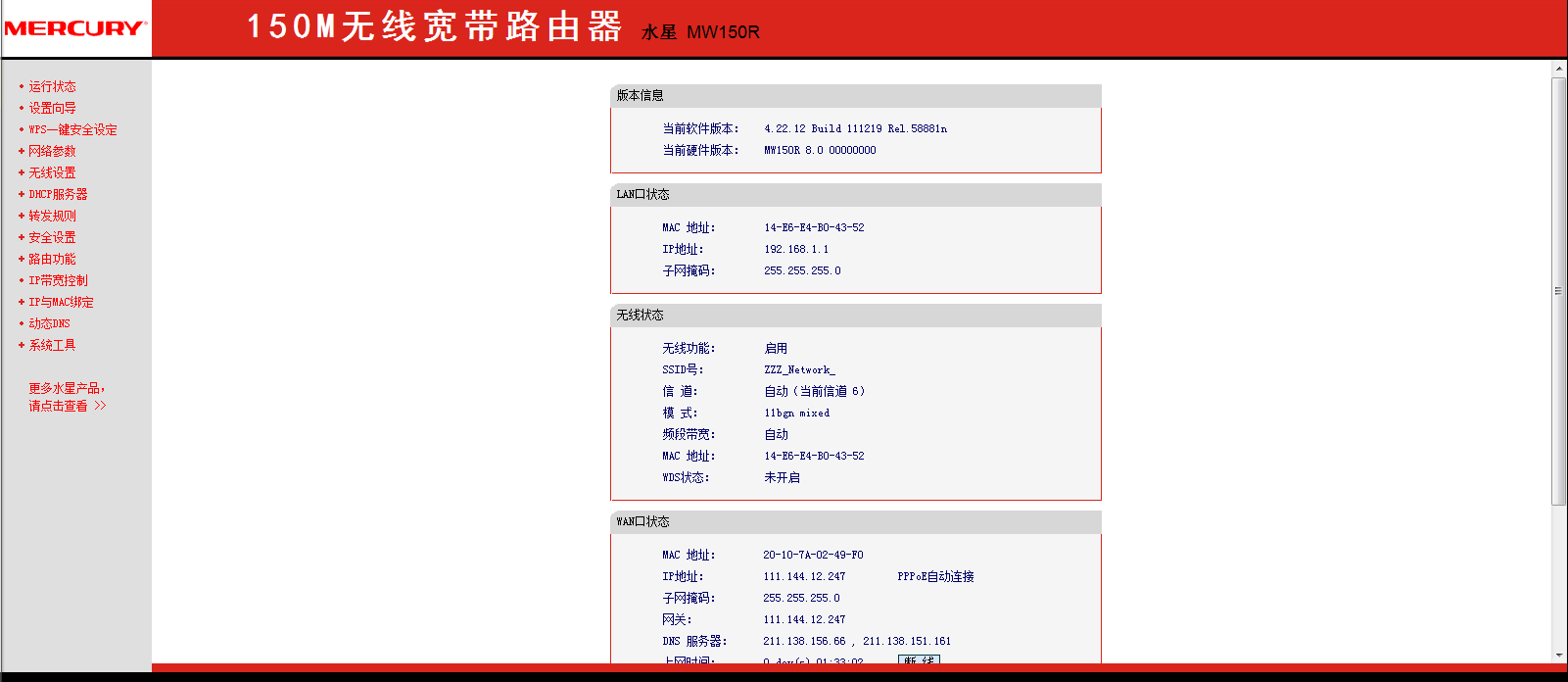Screen dimensions: 1568x682
Task: Select the 频段带宽 value 自动
Action: point(776,434)
